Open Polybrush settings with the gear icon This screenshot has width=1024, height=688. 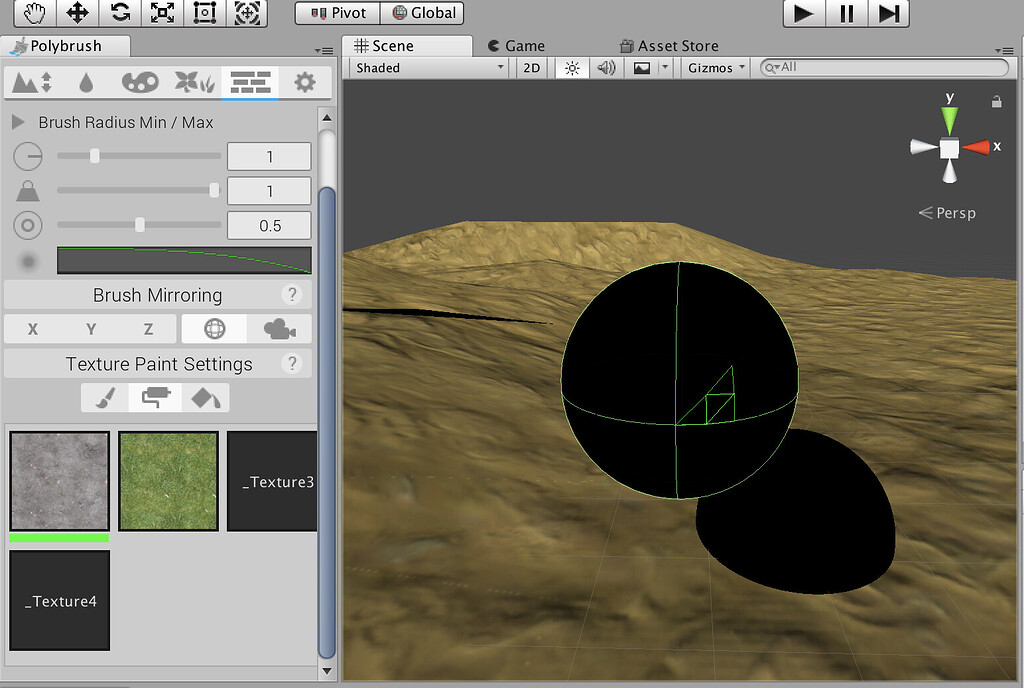click(305, 83)
